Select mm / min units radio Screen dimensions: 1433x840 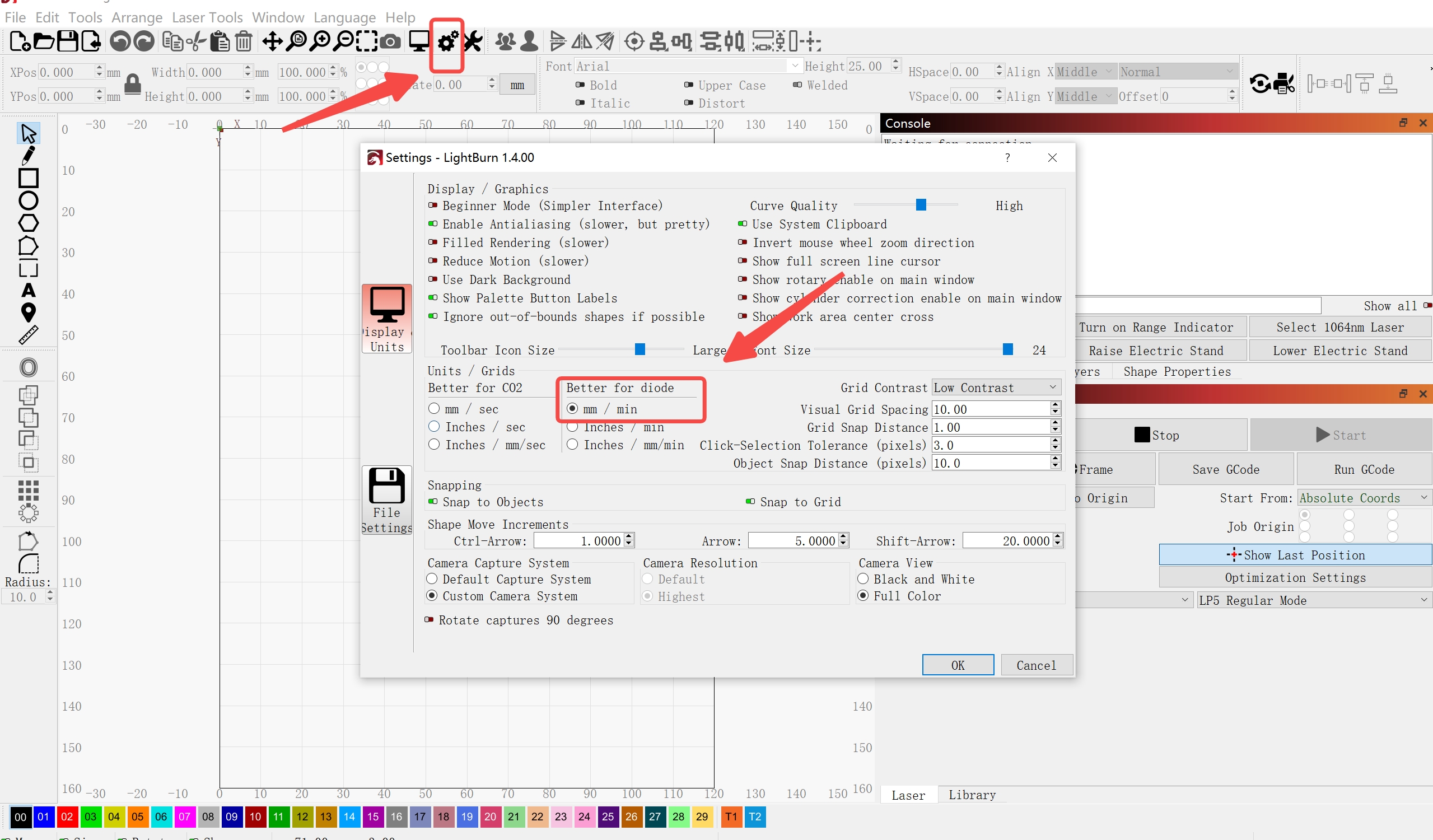(572, 409)
